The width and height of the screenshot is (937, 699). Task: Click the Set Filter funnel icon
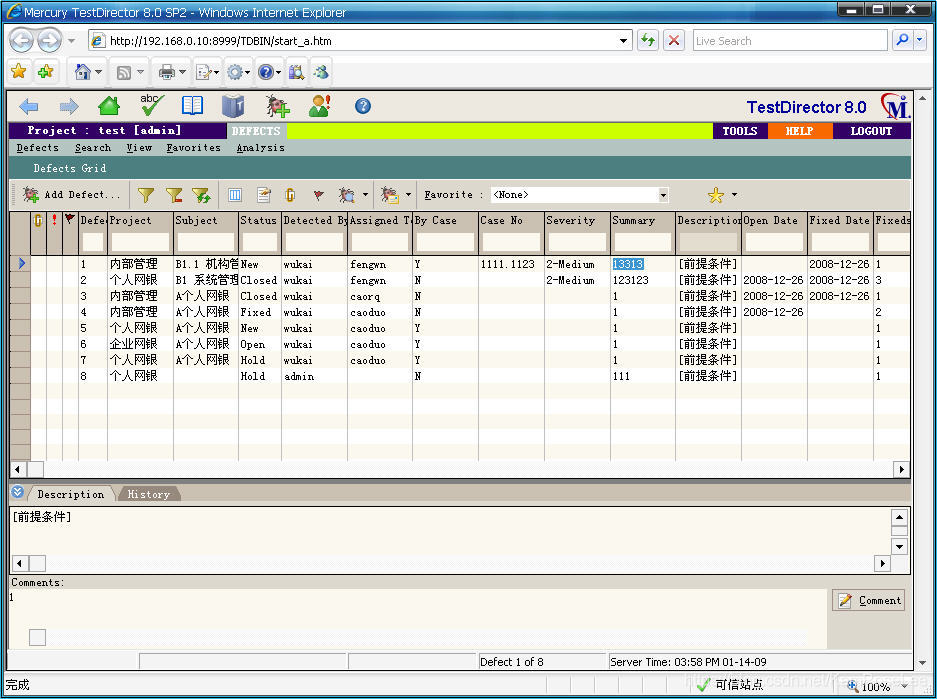coord(146,195)
